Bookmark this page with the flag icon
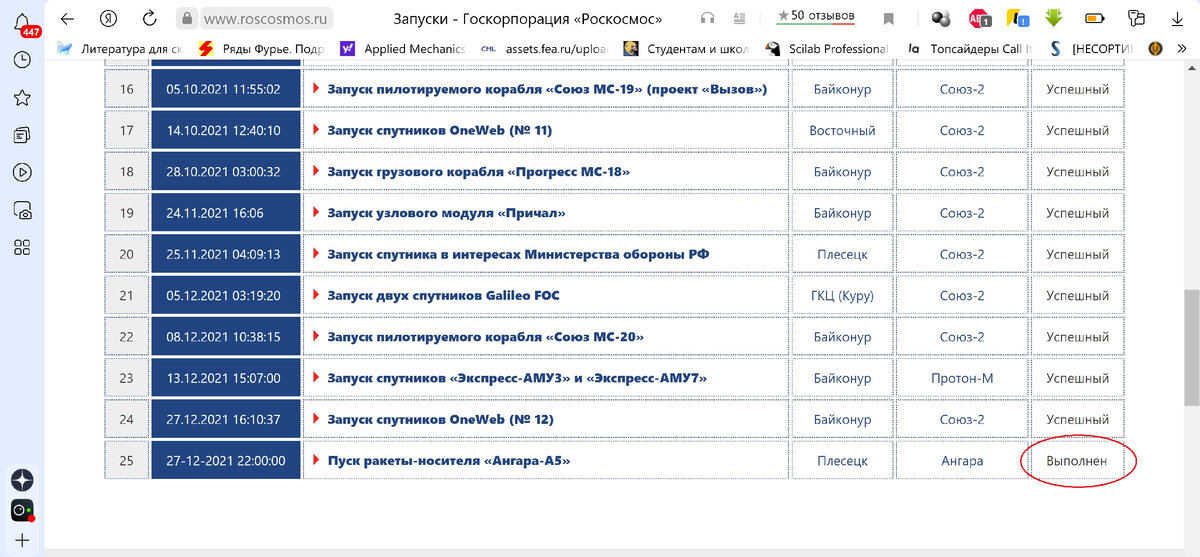Viewport: 1200px width, 557px height. (888, 18)
